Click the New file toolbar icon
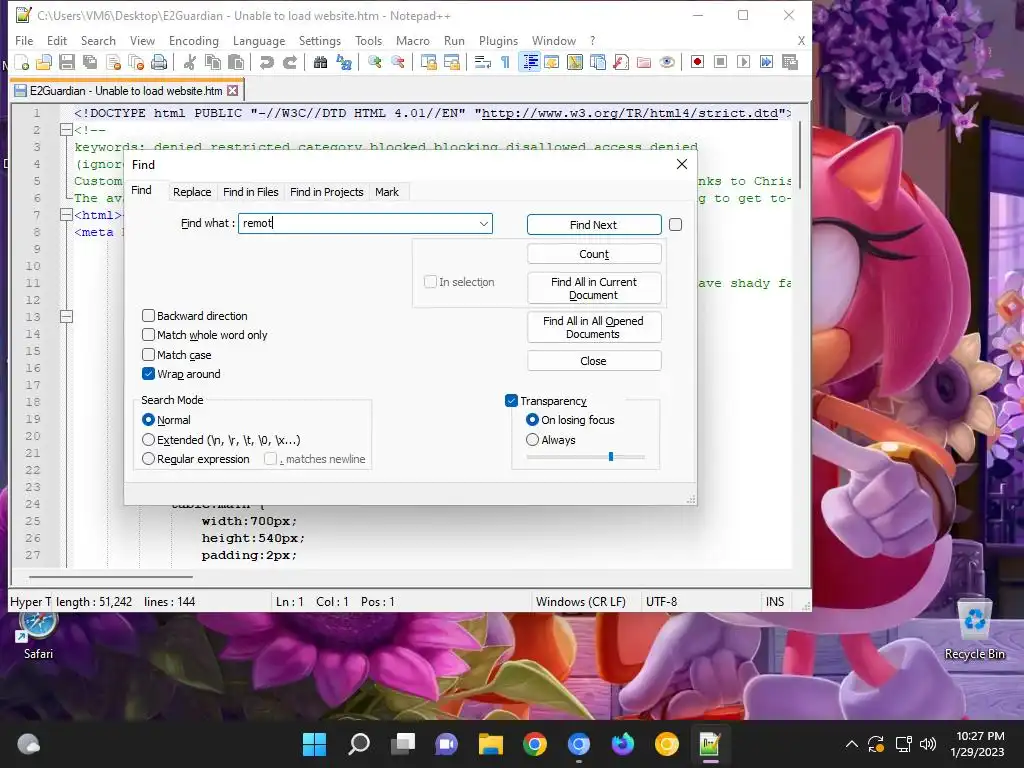 pos(22,62)
